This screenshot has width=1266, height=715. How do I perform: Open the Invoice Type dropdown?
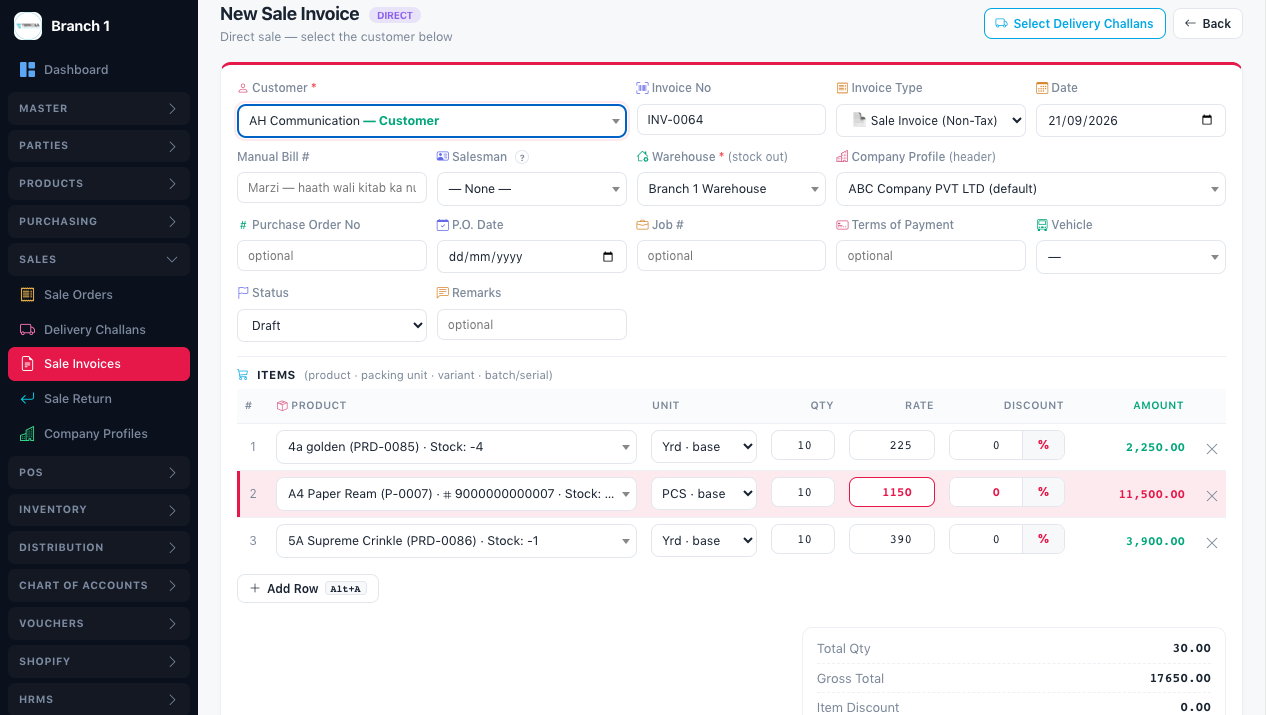(x=931, y=120)
